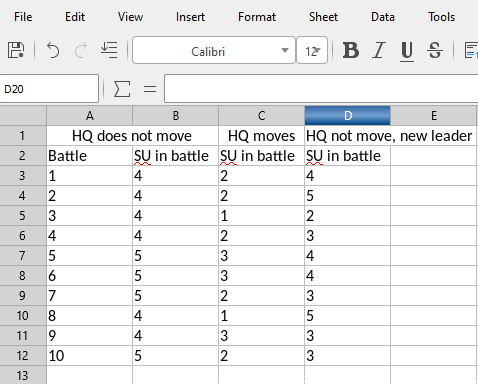The height and width of the screenshot is (384, 478).
Task: Click cell B7 containing 5
Action: pos(175,256)
